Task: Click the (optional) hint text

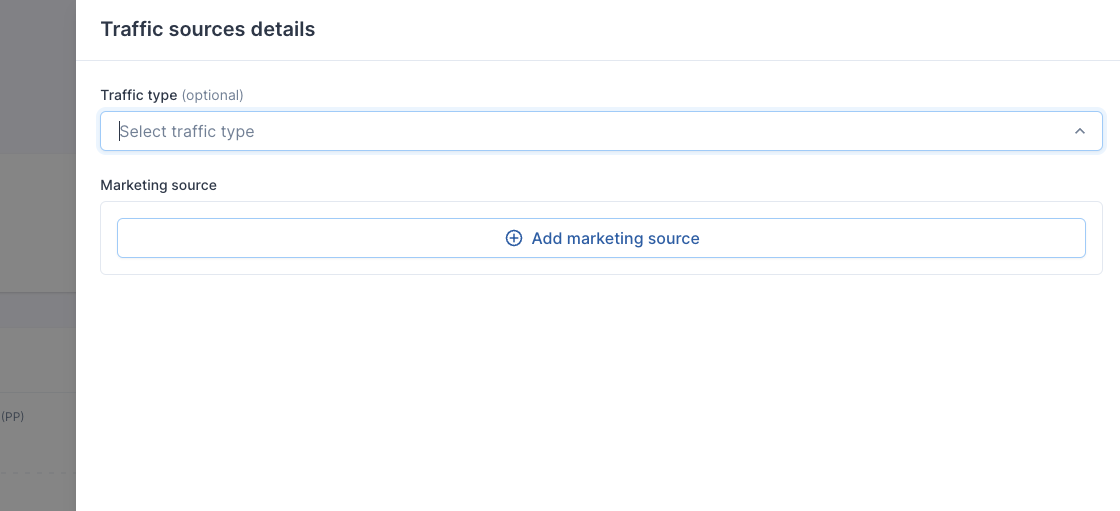Action: (212, 95)
